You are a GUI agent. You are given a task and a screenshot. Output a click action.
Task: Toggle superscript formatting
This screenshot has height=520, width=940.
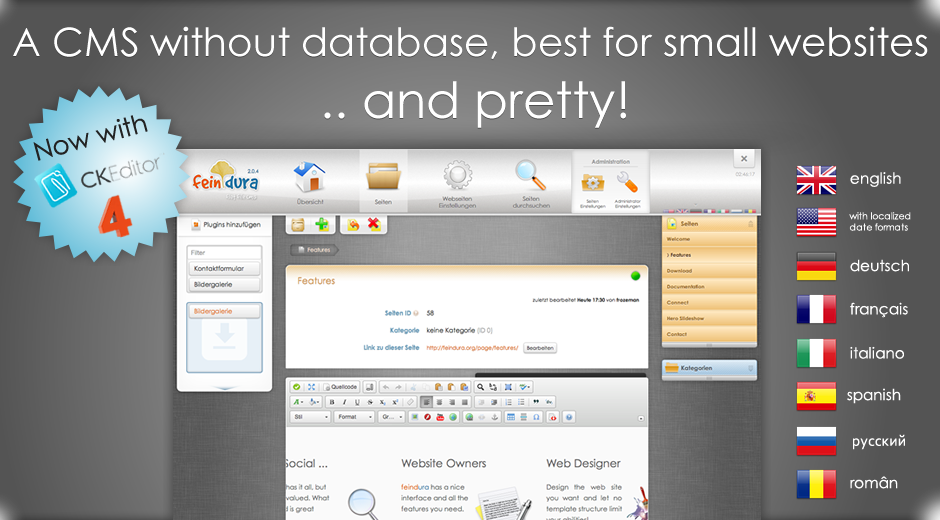(x=395, y=402)
